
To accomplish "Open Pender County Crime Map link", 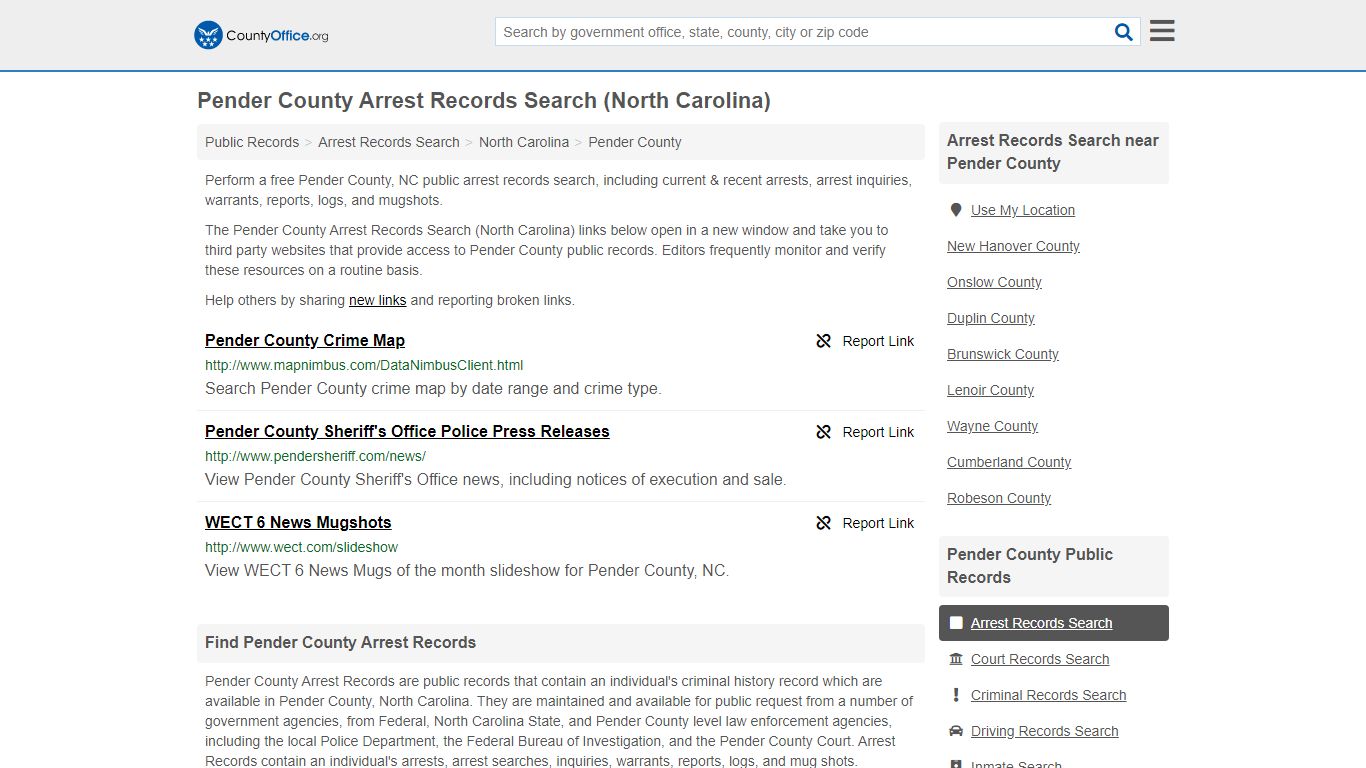I will click(305, 340).
